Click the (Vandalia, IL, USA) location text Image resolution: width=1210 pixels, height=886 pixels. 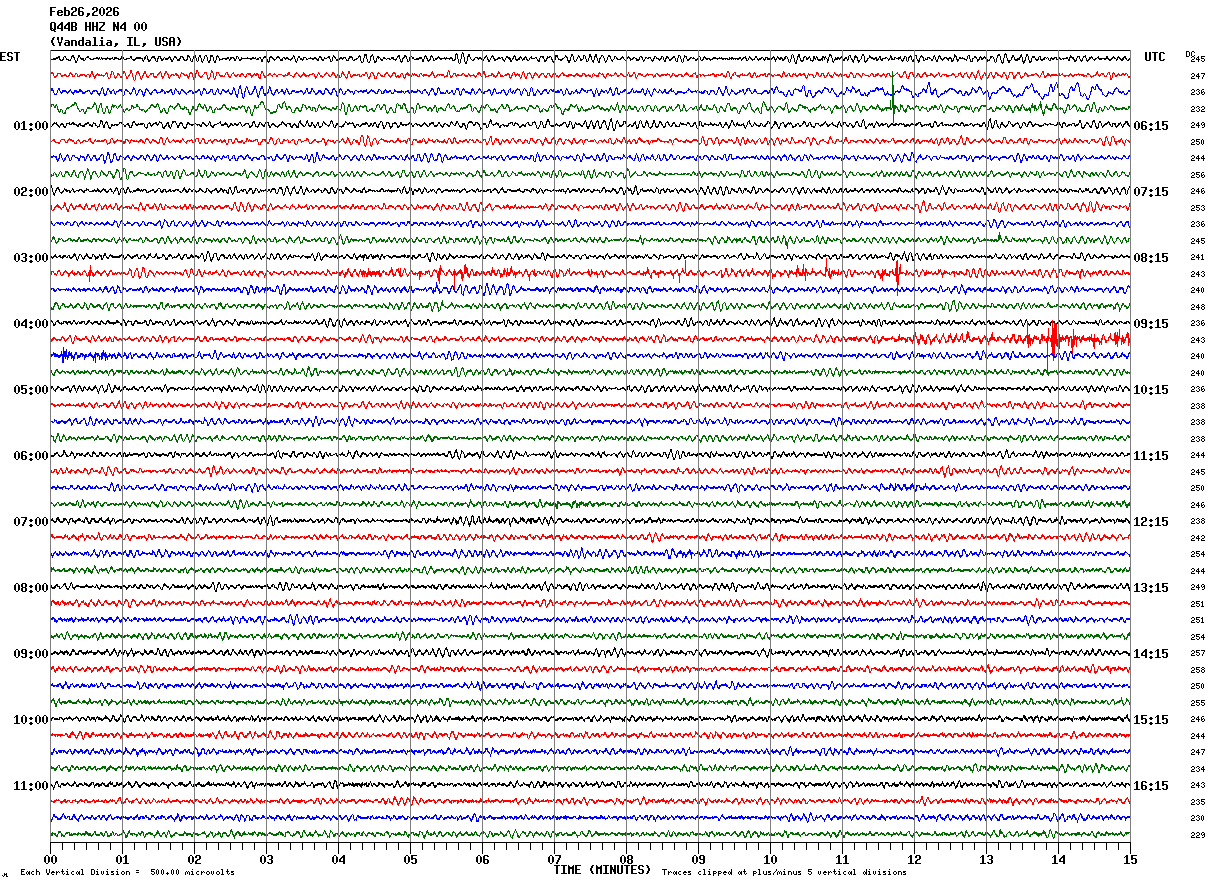pyautogui.click(x=116, y=42)
